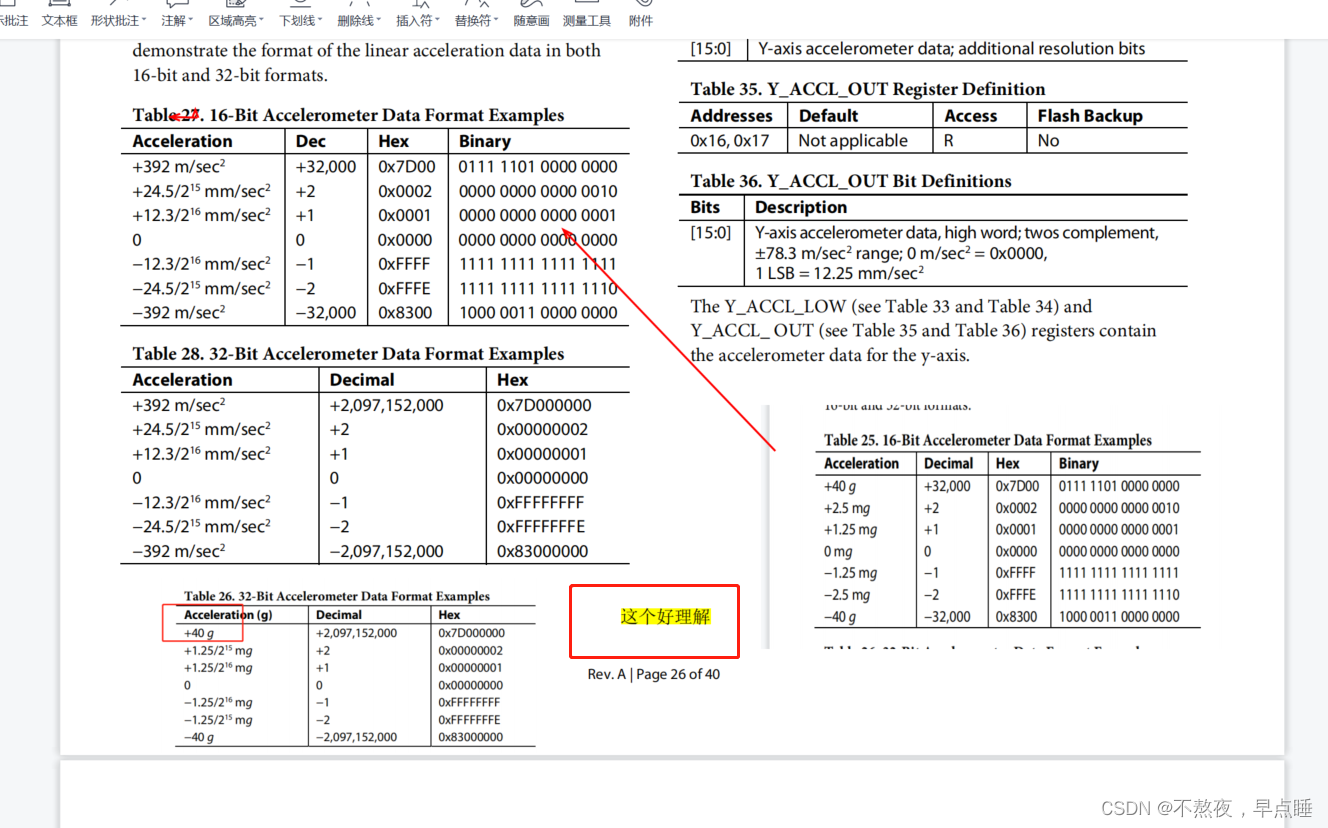
Task: Click the 'Y_ACCL_LOW (see Table 33 and Table 34)' paragraph line
Action: click(891, 306)
